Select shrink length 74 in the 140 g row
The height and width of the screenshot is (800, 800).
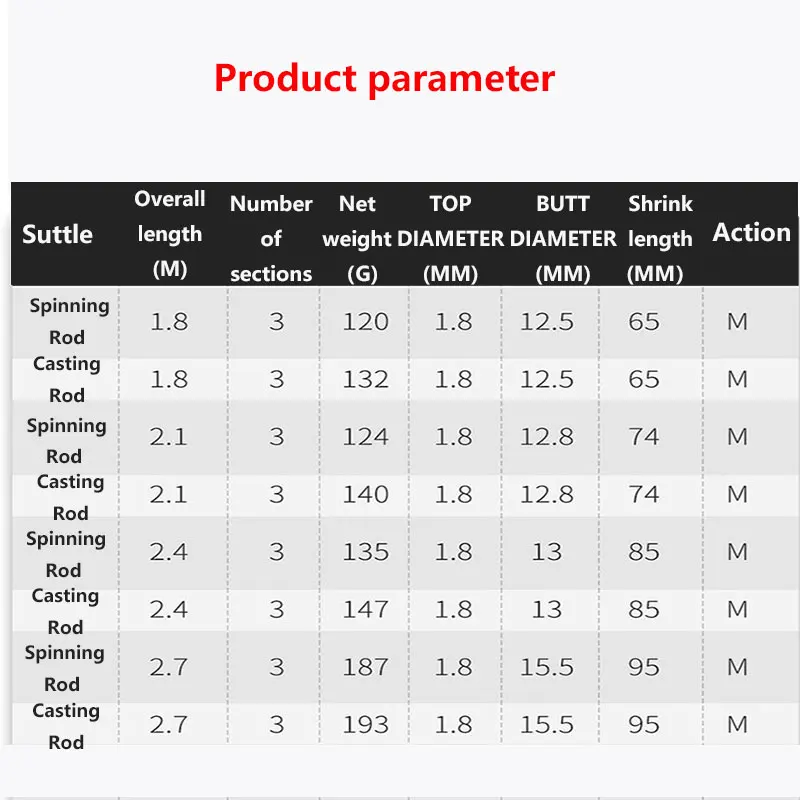(644, 494)
